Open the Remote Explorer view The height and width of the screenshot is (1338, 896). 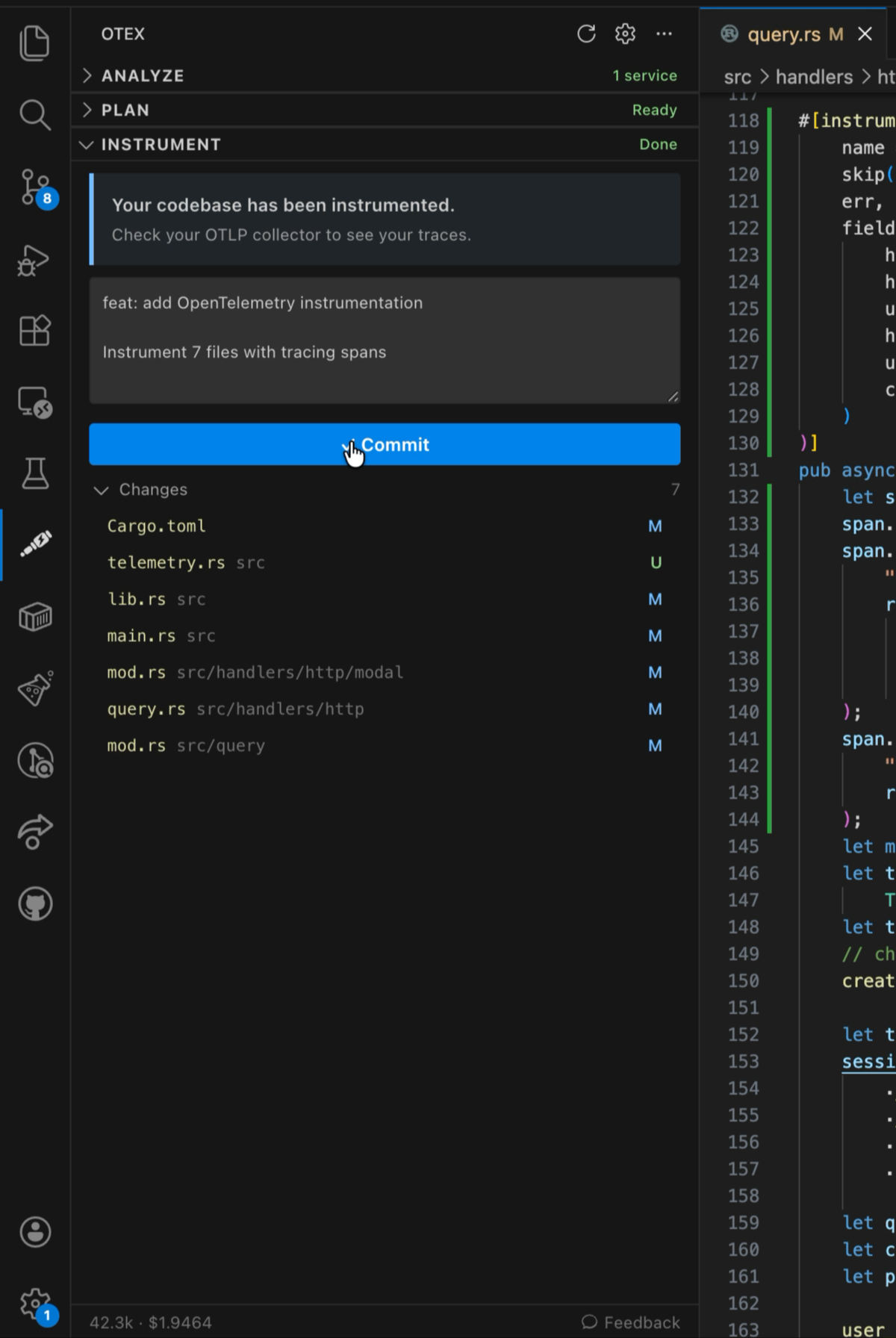[34, 402]
